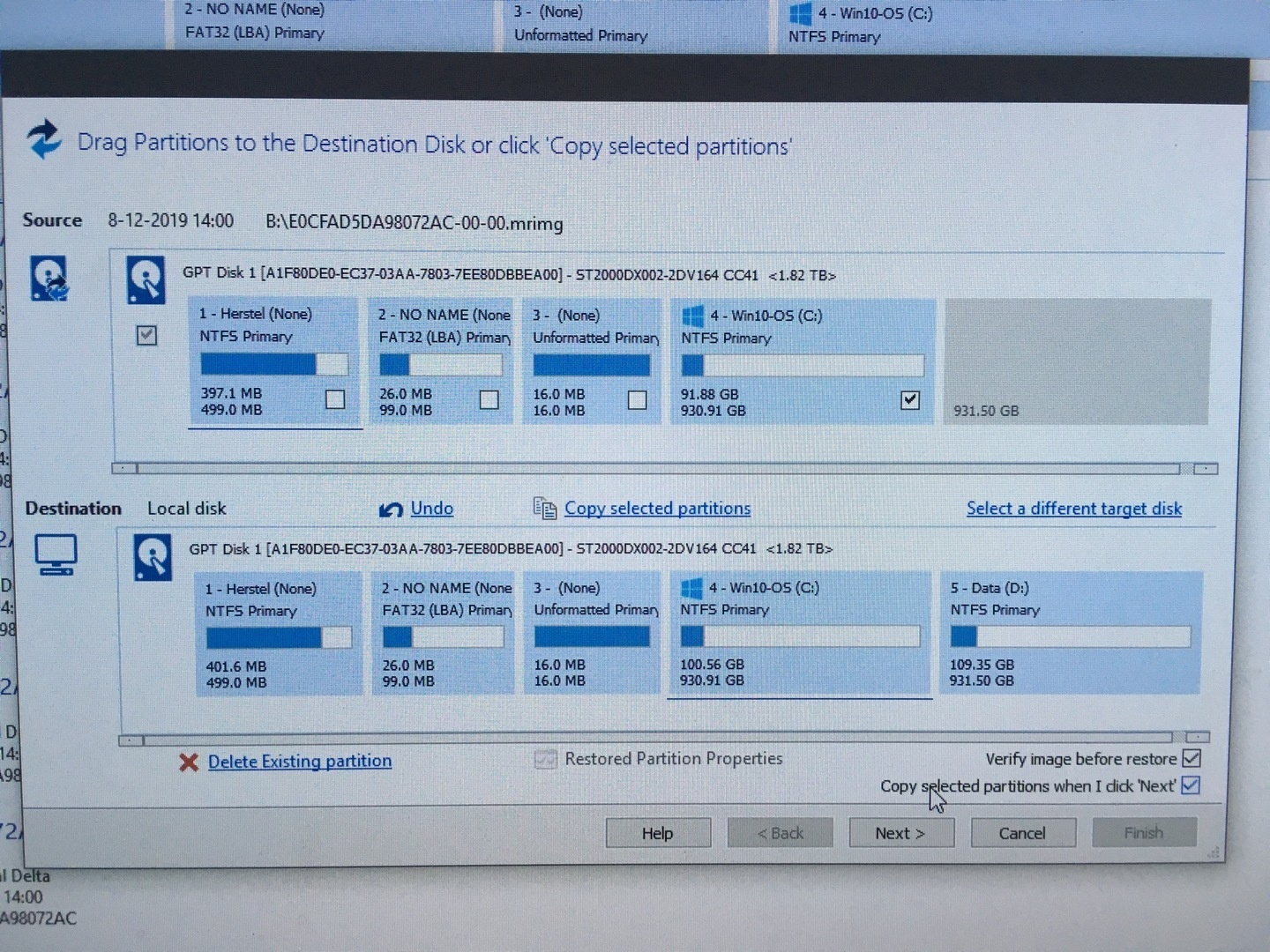
Task: Click the Back button
Action: (x=780, y=833)
